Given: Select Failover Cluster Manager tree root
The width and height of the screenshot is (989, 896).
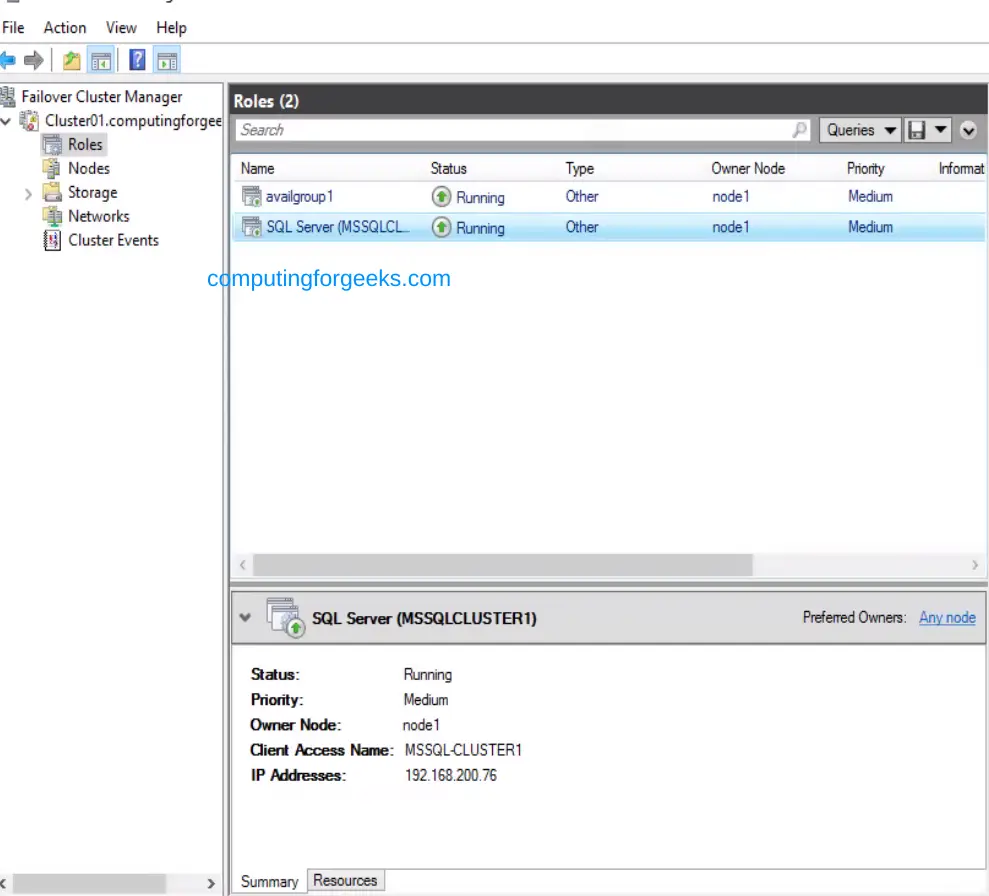Looking at the screenshot, I should click(x=102, y=96).
